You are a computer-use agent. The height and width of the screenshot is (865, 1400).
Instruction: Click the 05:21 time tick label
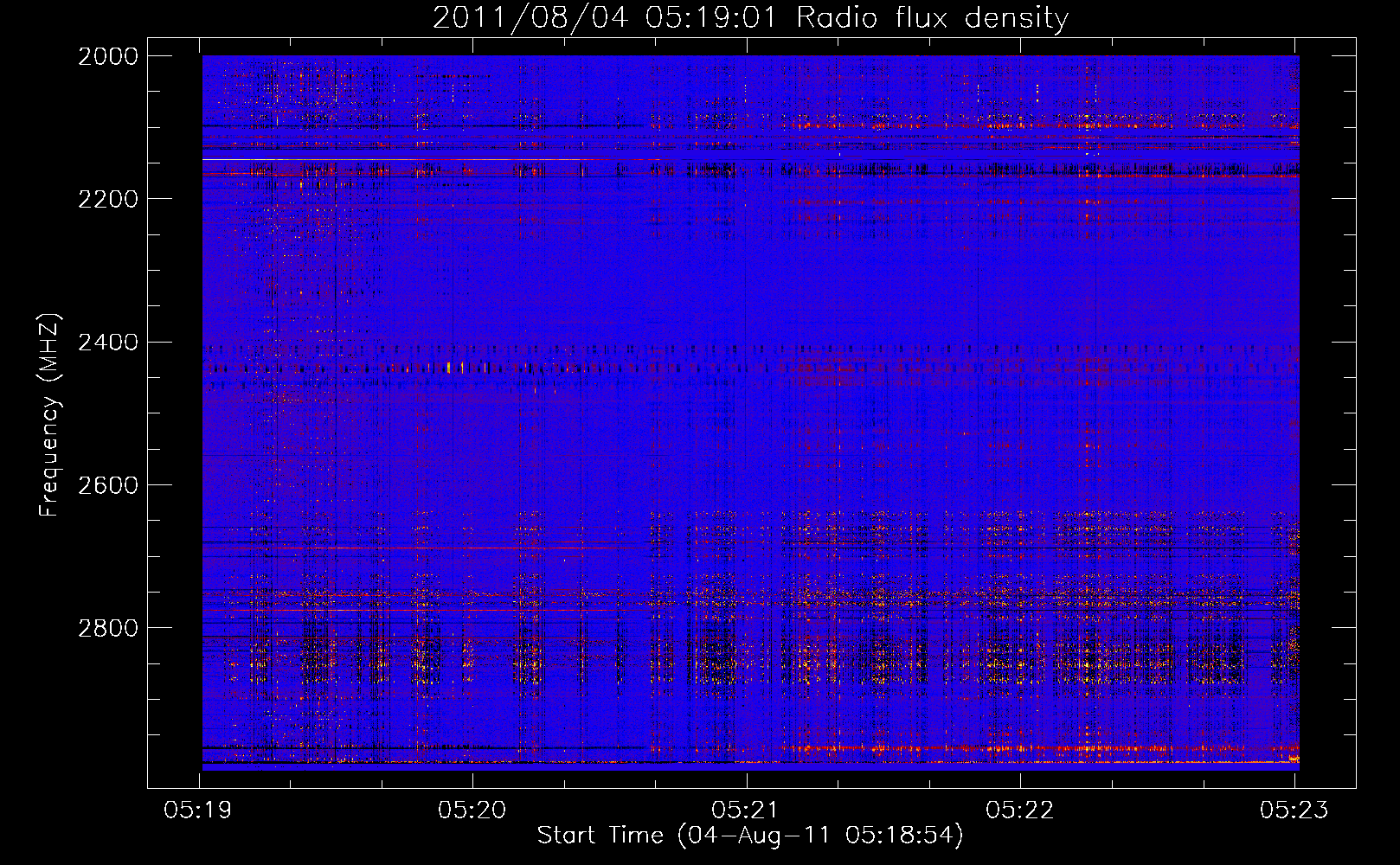(746, 811)
